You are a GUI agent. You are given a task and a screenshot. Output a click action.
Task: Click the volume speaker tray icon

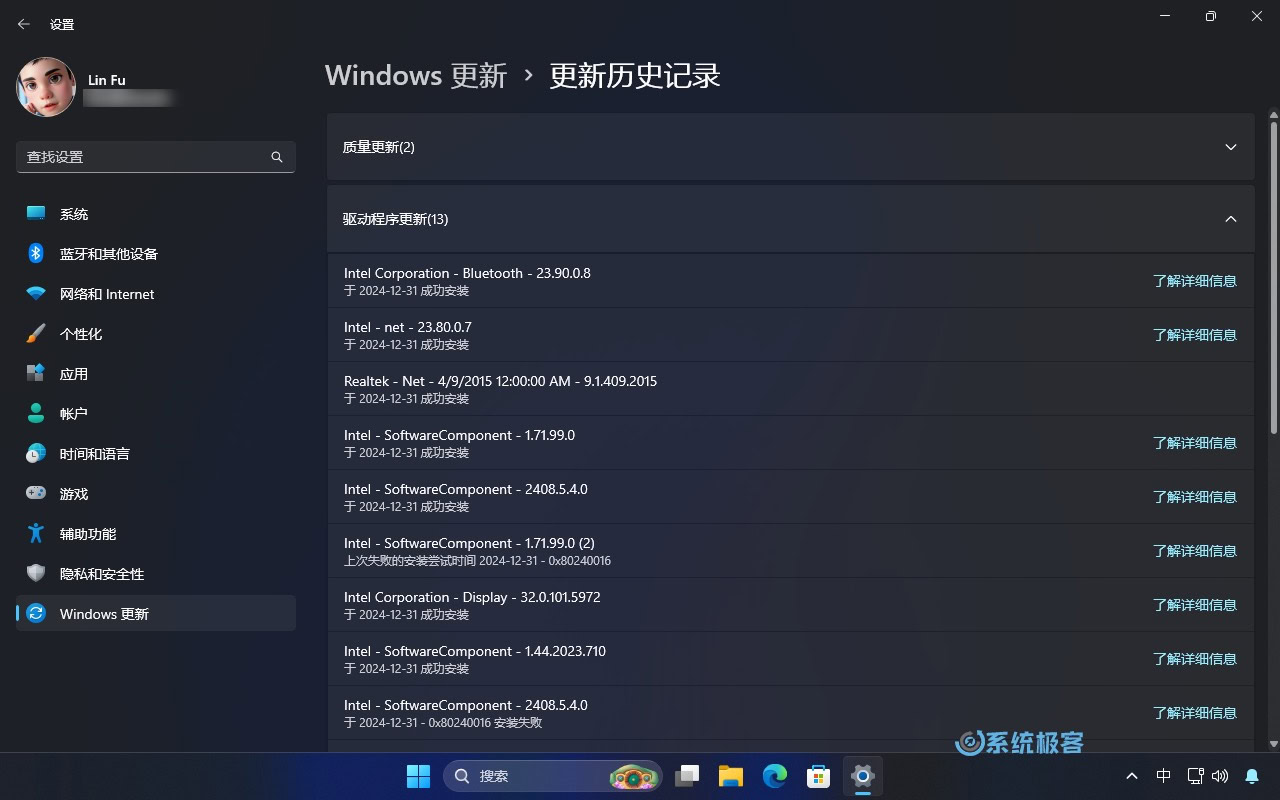click(x=1219, y=776)
